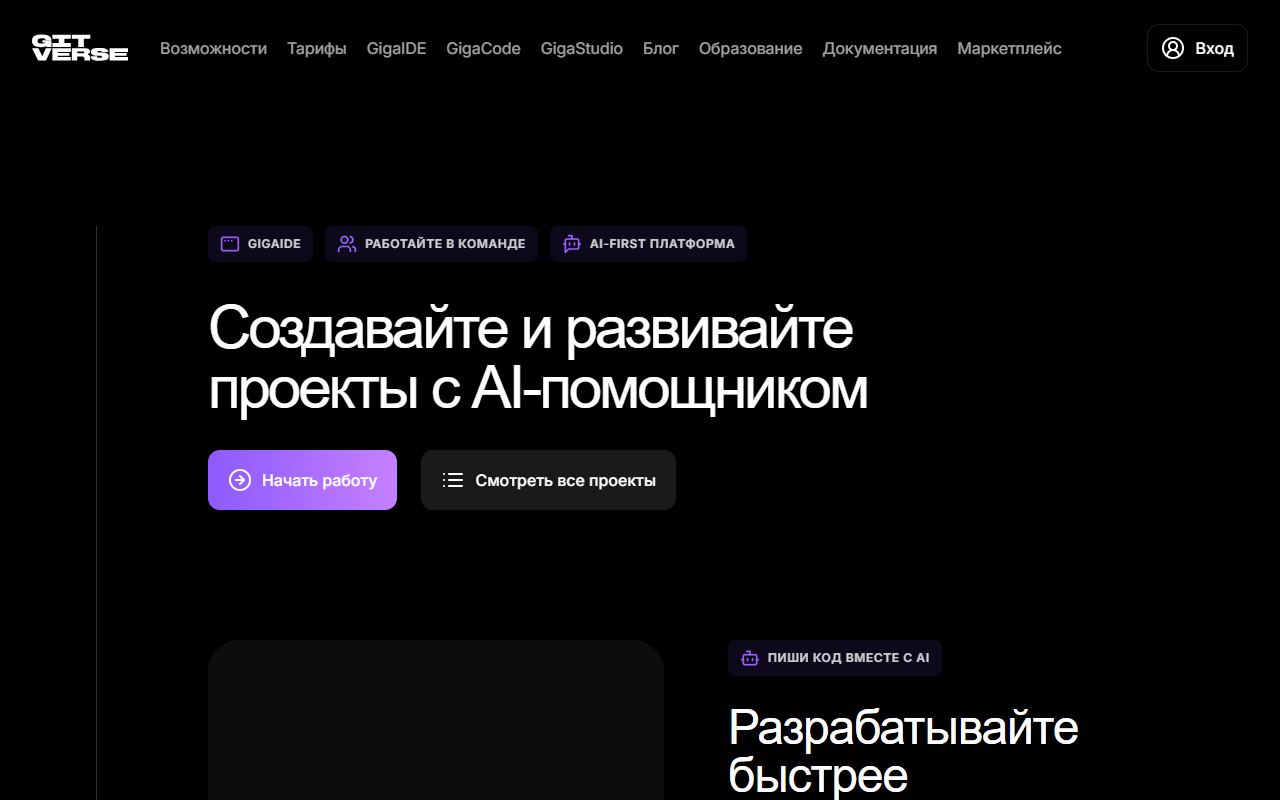Viewport: 1280px width, 800px height.
Task: Click the list icon on Смотреть все проекты
Action: pos(453,480)
